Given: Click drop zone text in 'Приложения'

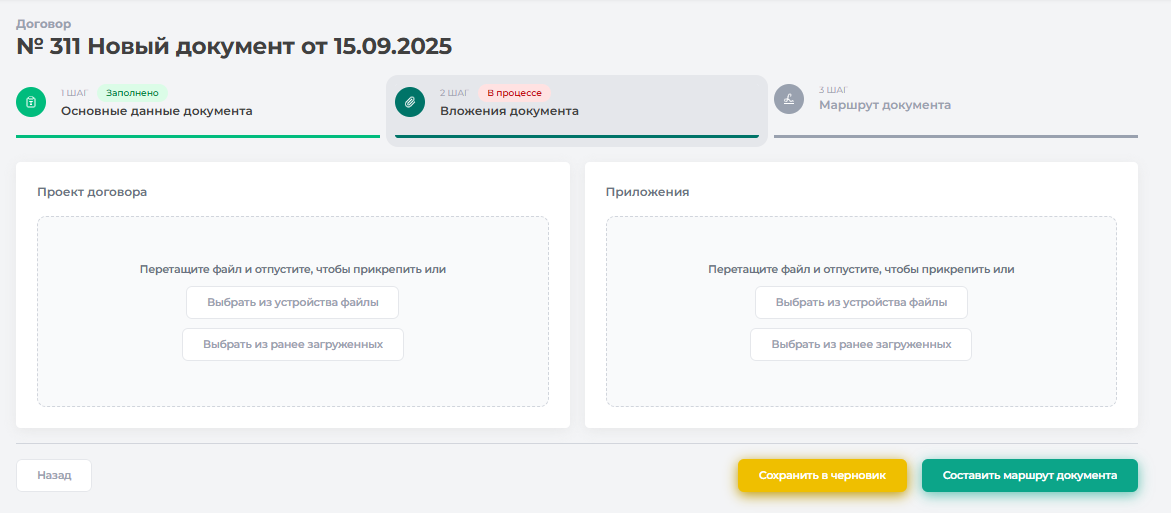Looking at the screenshot, I should coord(860,269).
